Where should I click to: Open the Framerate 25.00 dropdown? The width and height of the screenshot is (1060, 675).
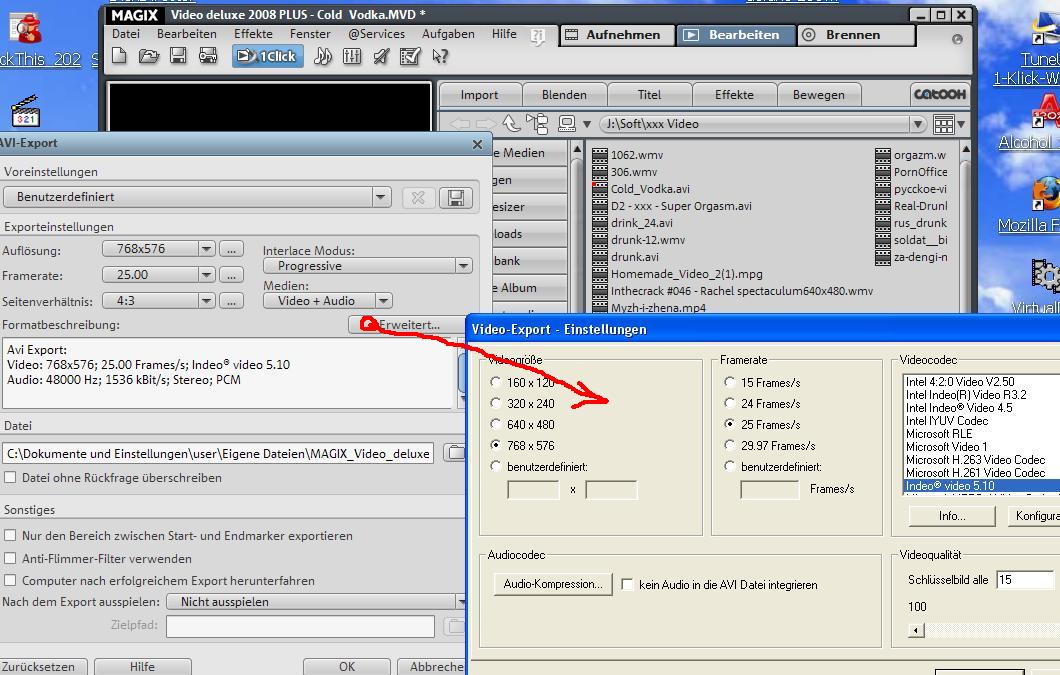coord(206,275)
